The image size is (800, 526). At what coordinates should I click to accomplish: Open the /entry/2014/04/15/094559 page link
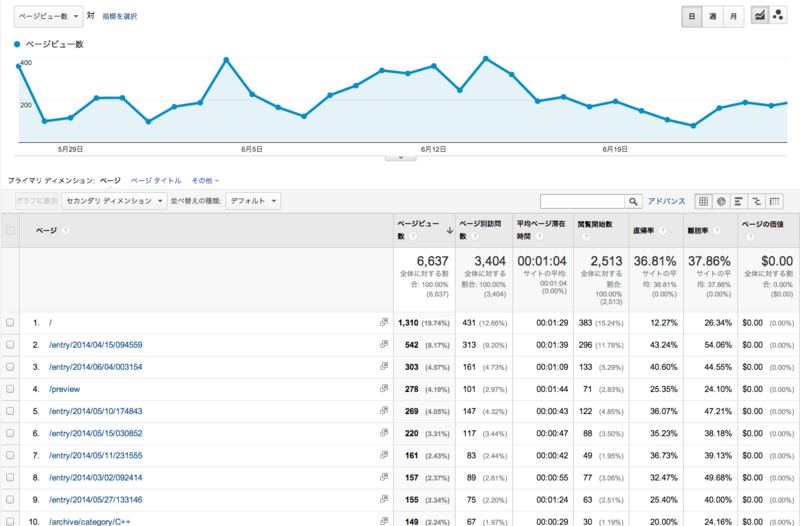(x=95, y=345)
